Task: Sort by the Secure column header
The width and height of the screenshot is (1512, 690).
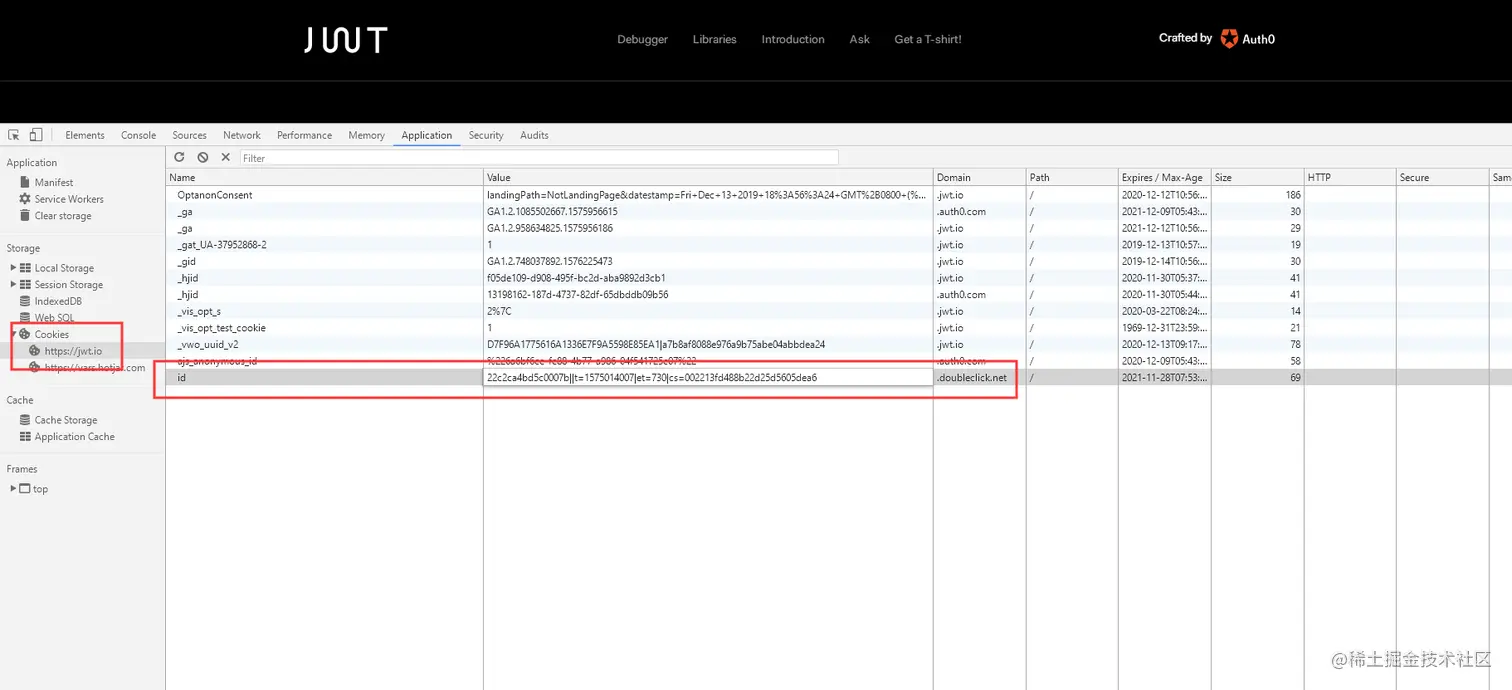Action: tap(1443, 177)
